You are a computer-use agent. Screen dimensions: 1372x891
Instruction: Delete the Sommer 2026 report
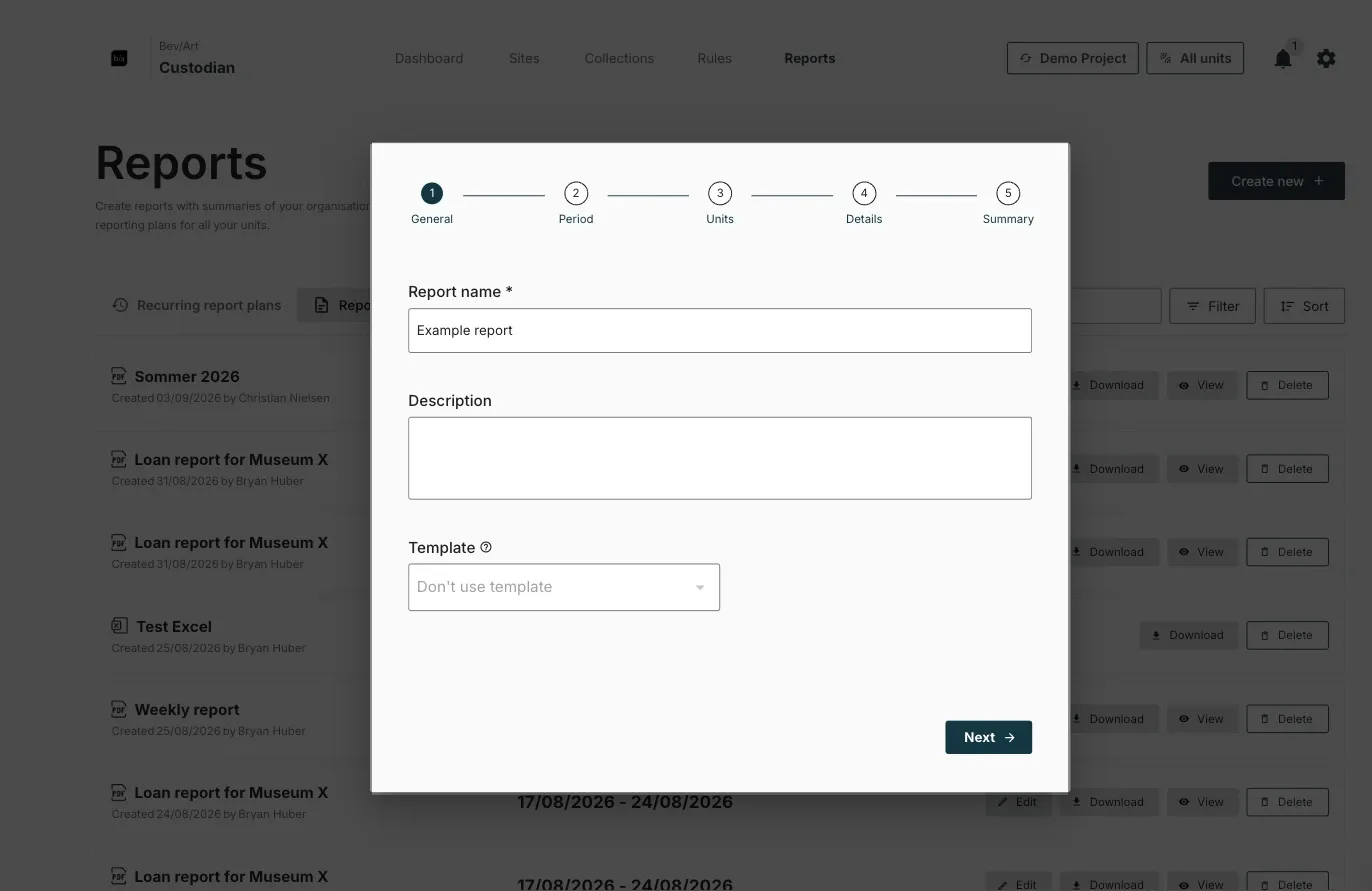1287,385
